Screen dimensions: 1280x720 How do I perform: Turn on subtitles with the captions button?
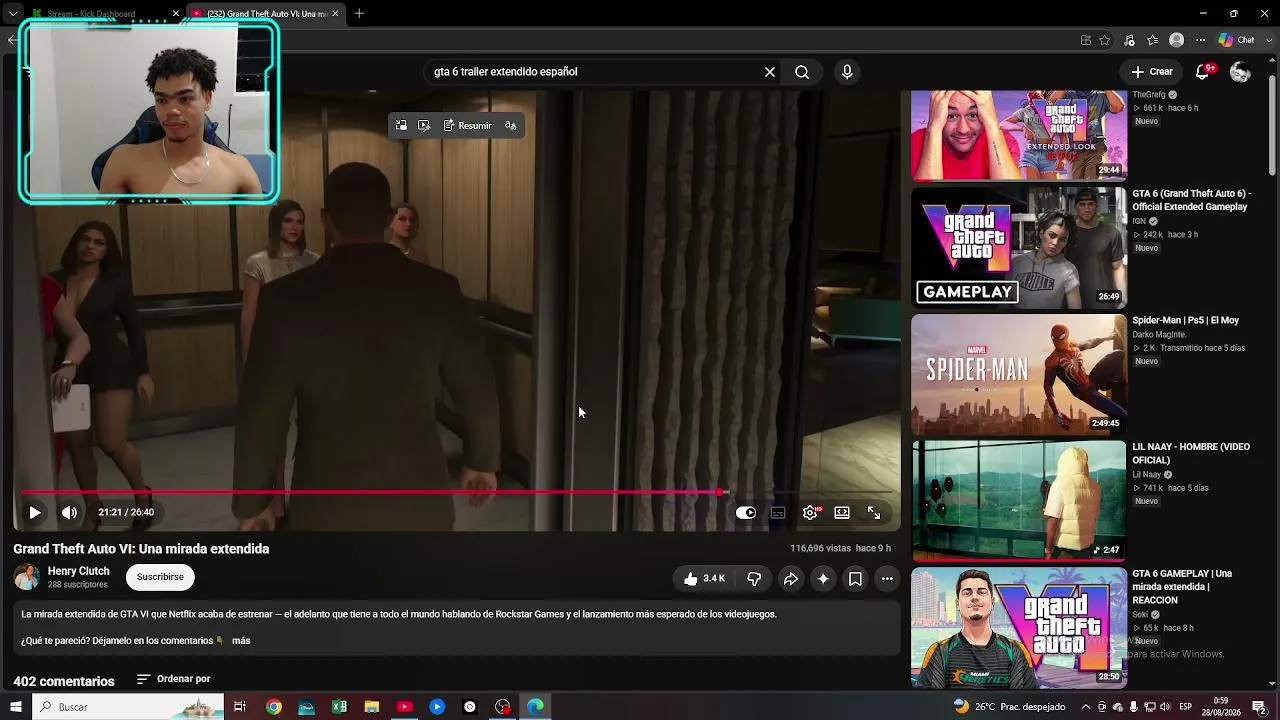pyautogui.click(x=778, y=512)
